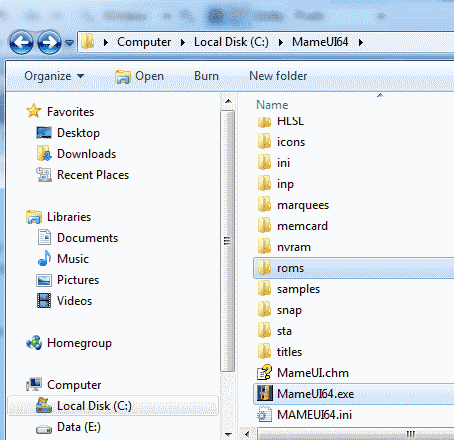454x440 pixels.
Task: Expand the arrow after MameUI64 in address bar
Action: point(361,42)
